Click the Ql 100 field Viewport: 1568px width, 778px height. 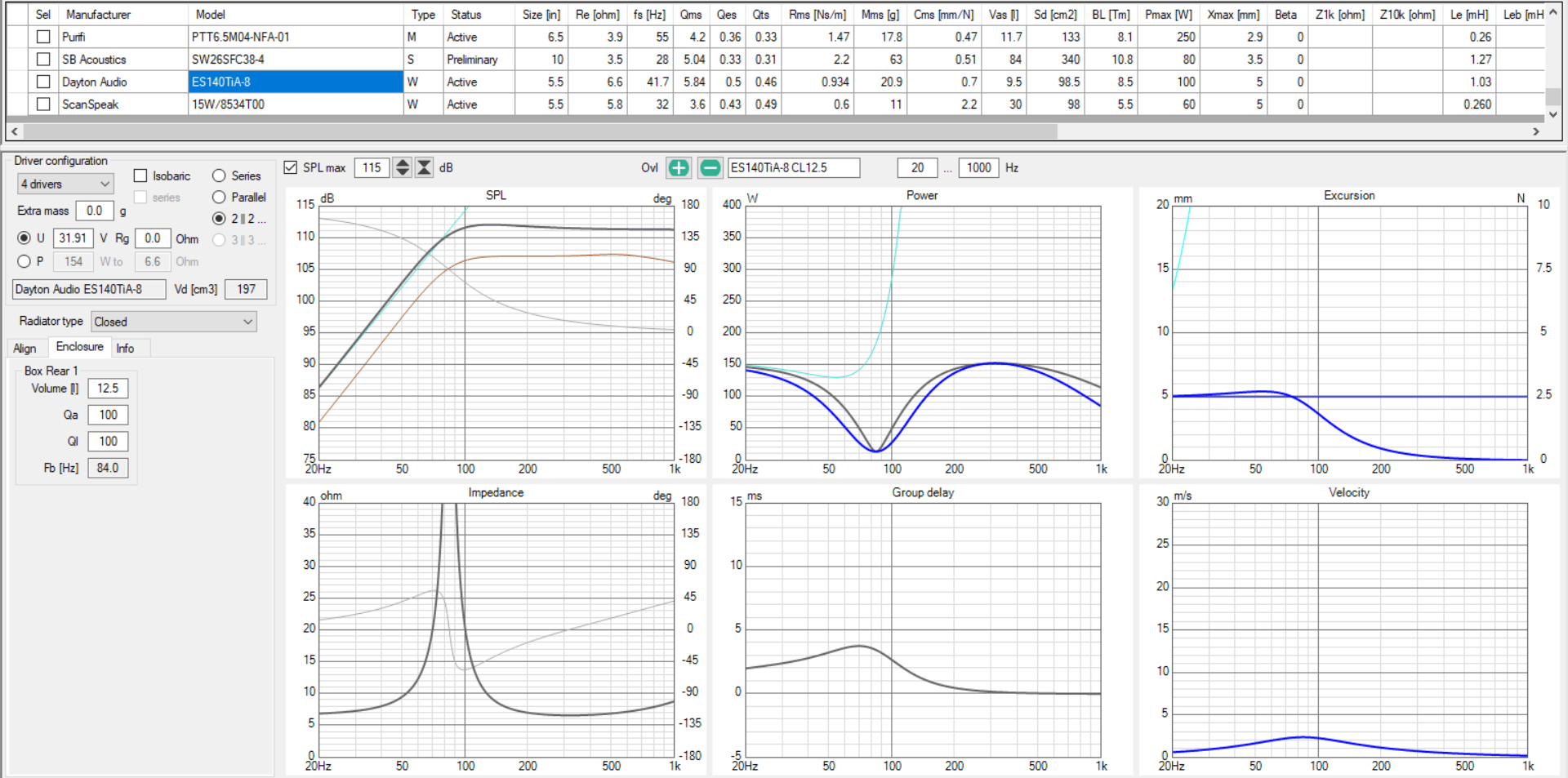[x=108, y=442]
